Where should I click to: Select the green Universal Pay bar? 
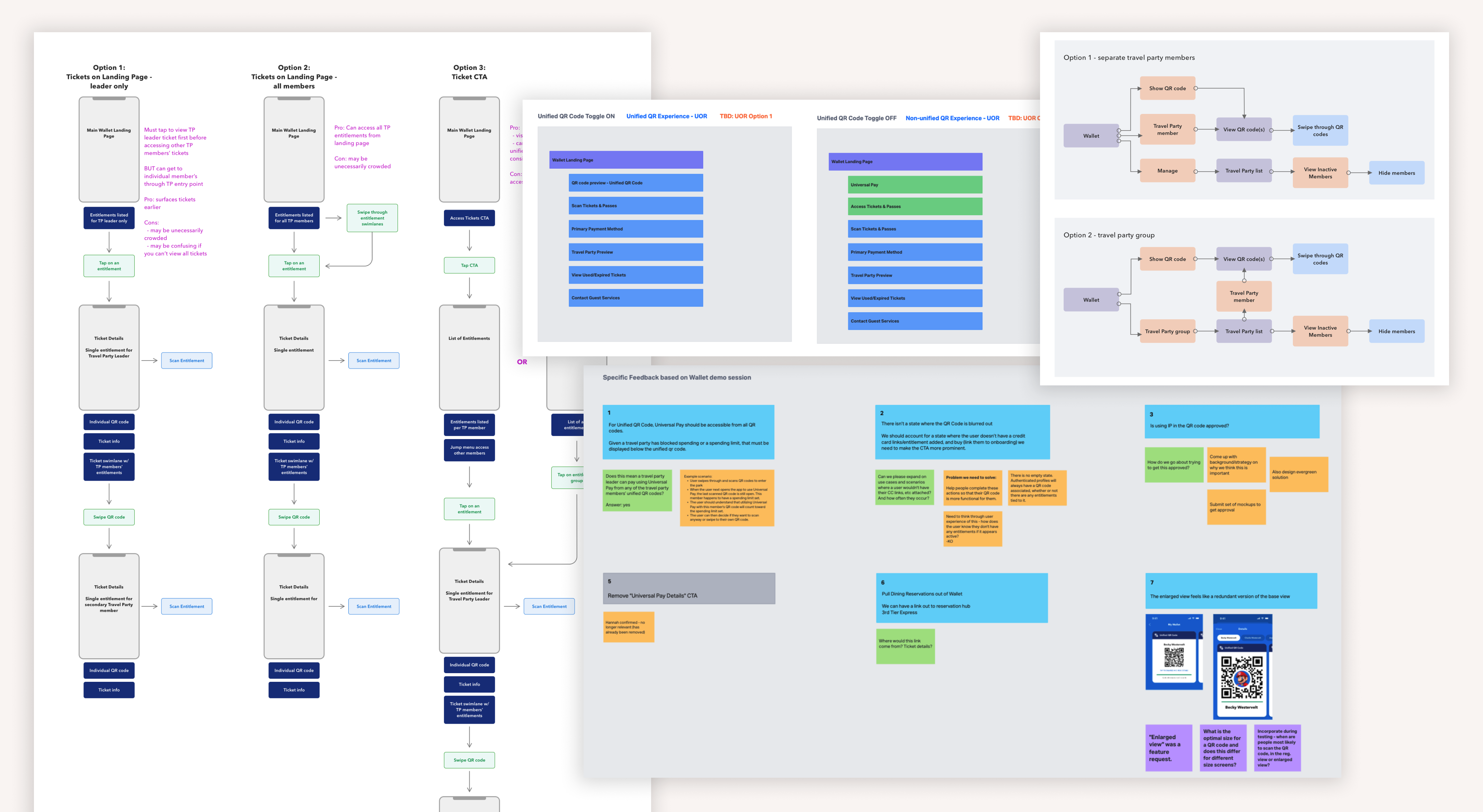(x=915, y=185)
